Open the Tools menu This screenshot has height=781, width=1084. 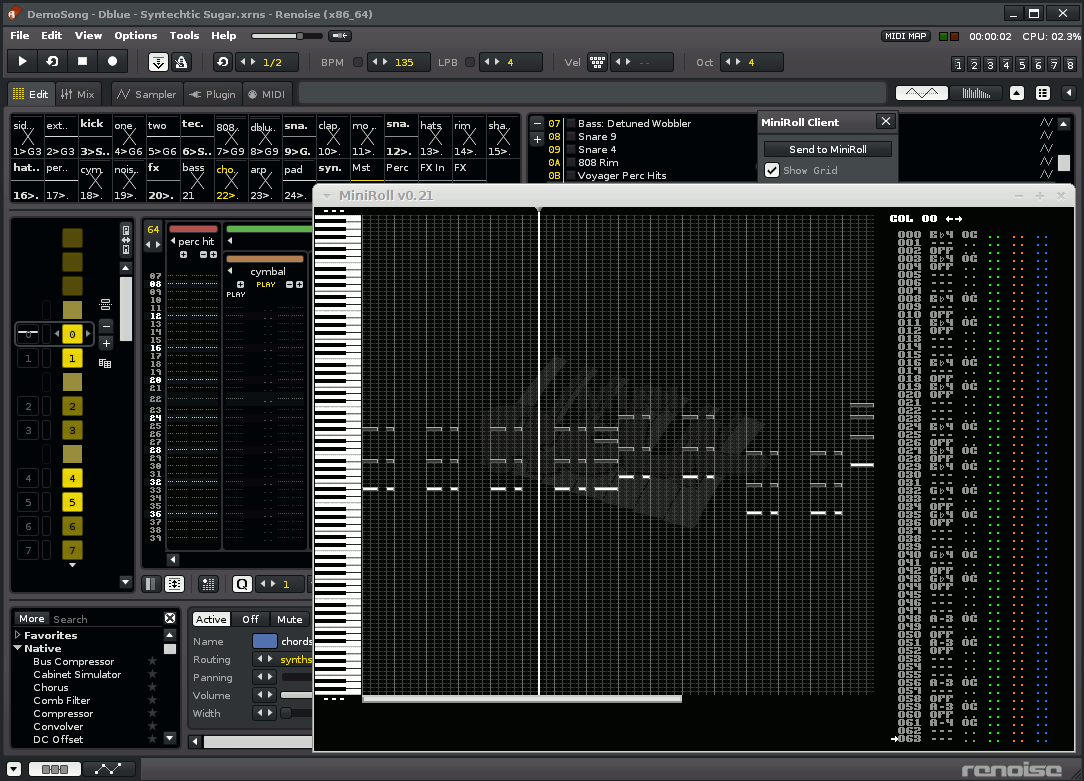185,35
